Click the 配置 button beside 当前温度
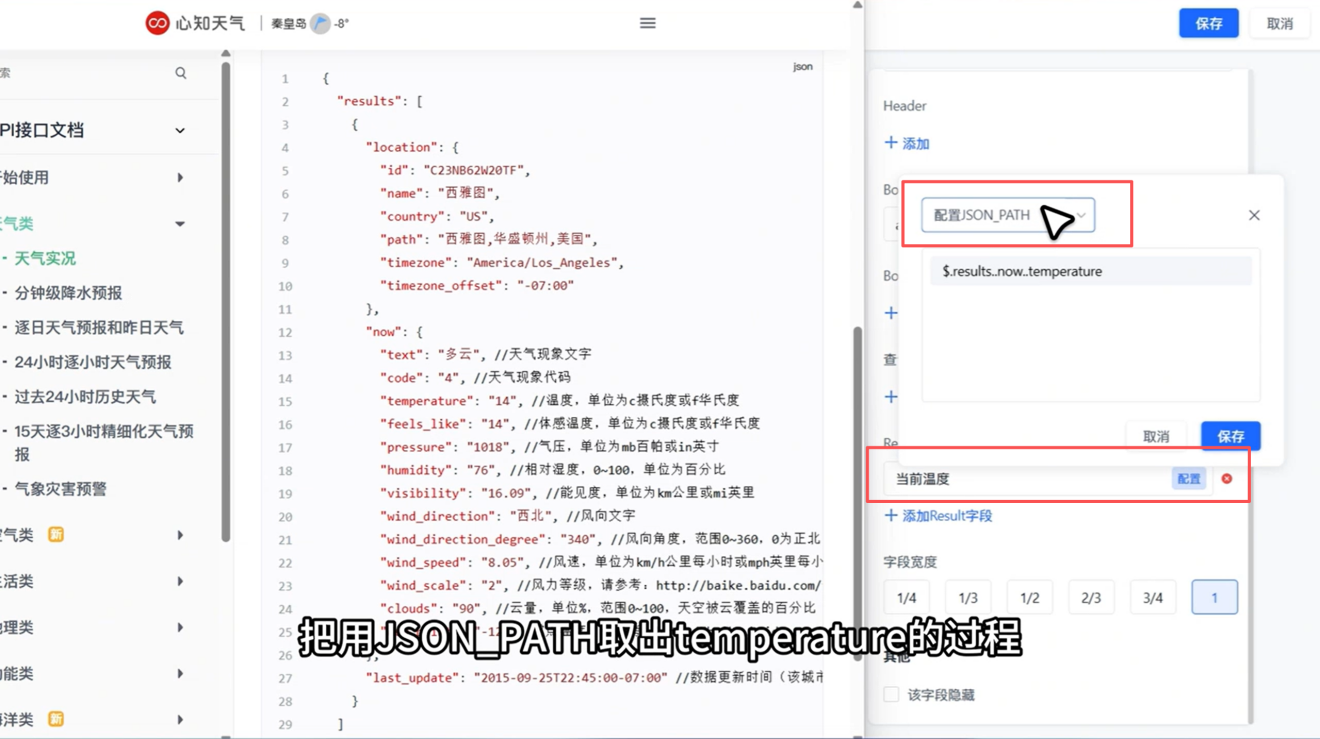This screenshot has width=1320, height=739. 1189,479
